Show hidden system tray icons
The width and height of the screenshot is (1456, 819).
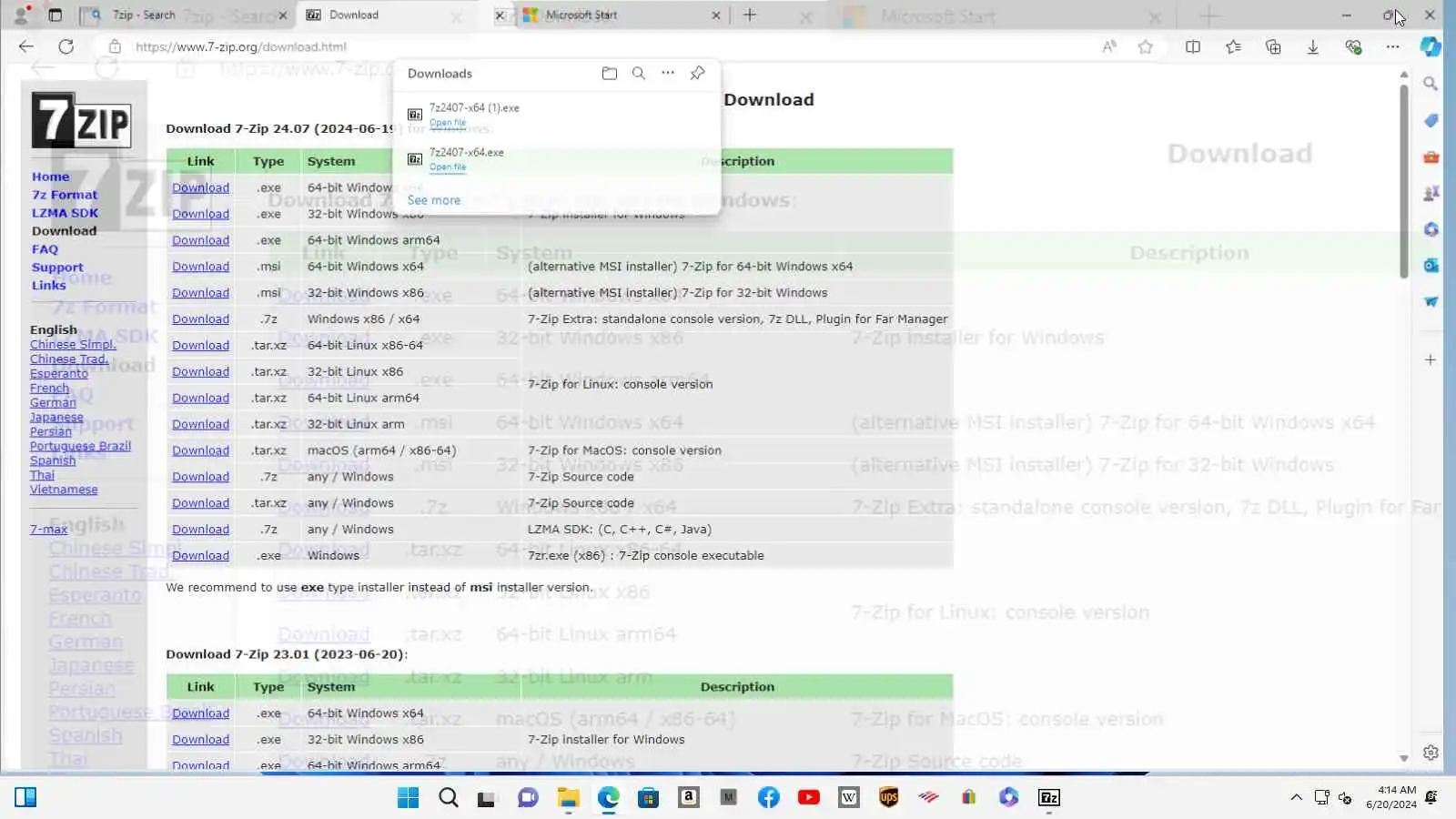pyautogui.click(x=1296, y=797)
